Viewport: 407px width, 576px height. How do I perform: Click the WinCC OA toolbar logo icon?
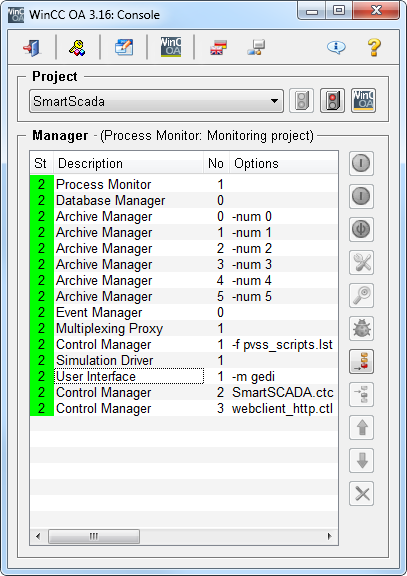pyautogui.click(x=171, y=47)
